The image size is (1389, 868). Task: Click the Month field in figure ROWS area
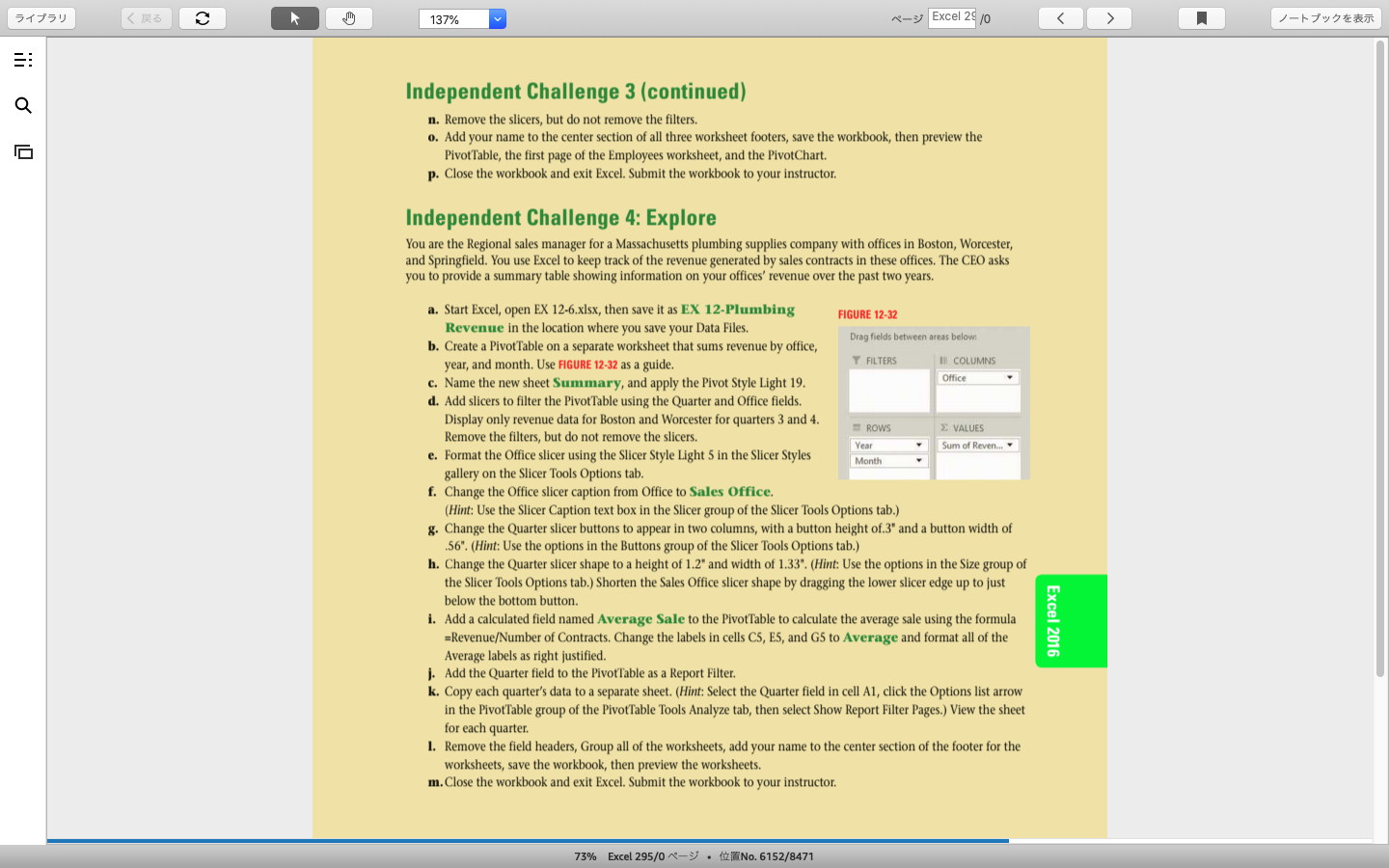pyautogui.click(x=888, y=461)
